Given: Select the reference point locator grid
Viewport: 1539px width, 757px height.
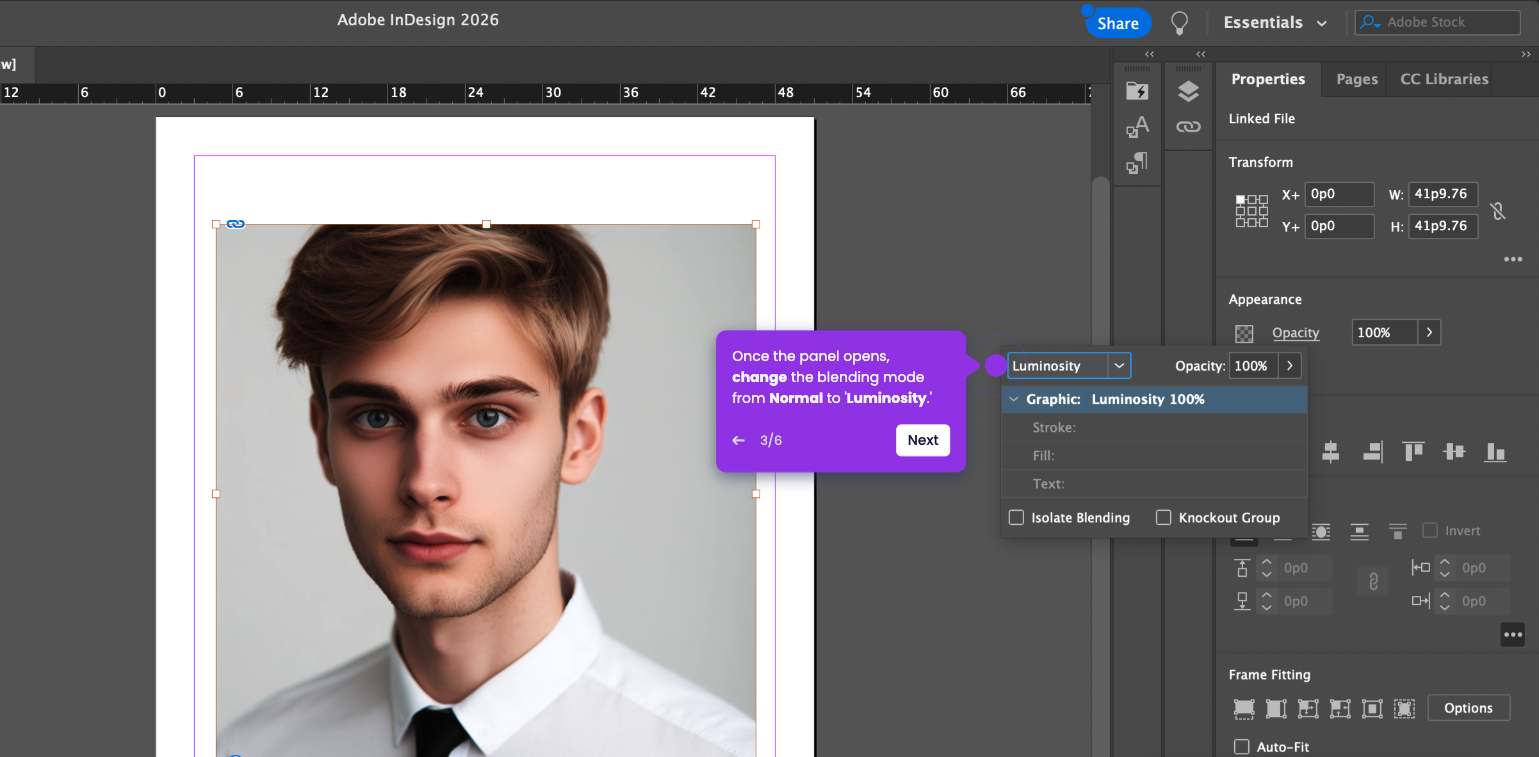Looking at the screenshot, I should [1251, 211].
